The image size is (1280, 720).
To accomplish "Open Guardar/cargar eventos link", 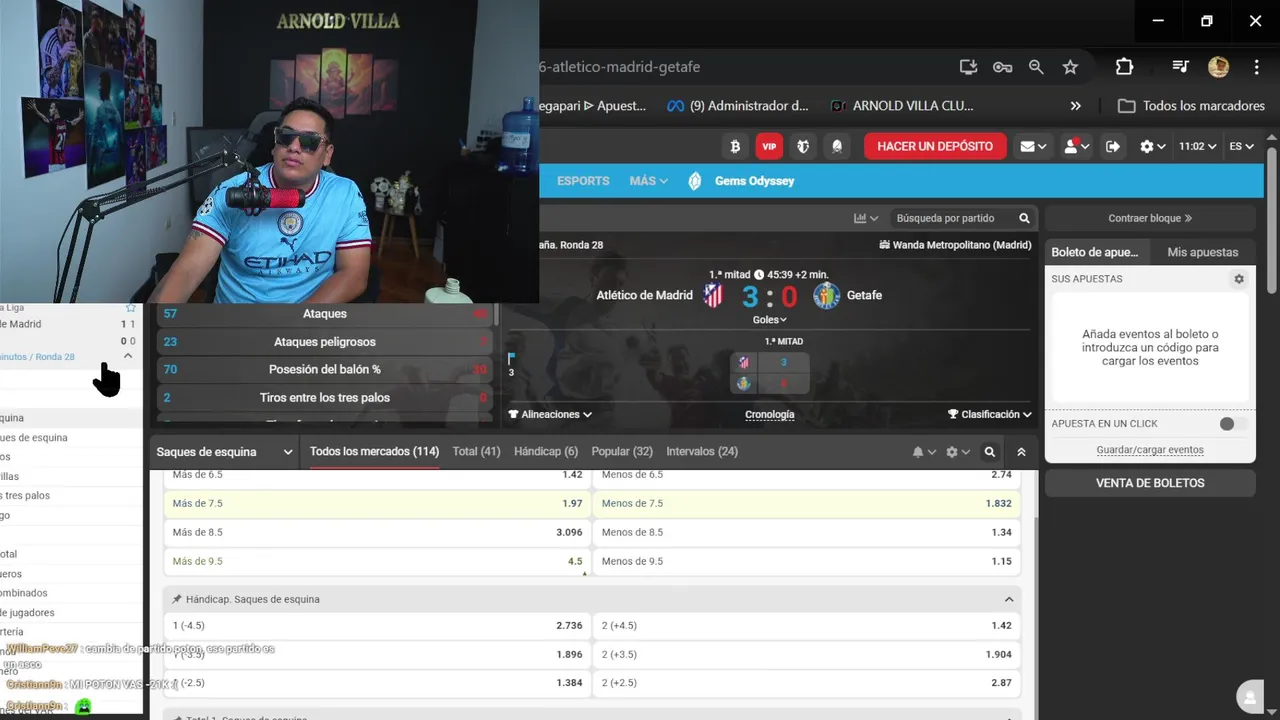I will pos(1150,450).
